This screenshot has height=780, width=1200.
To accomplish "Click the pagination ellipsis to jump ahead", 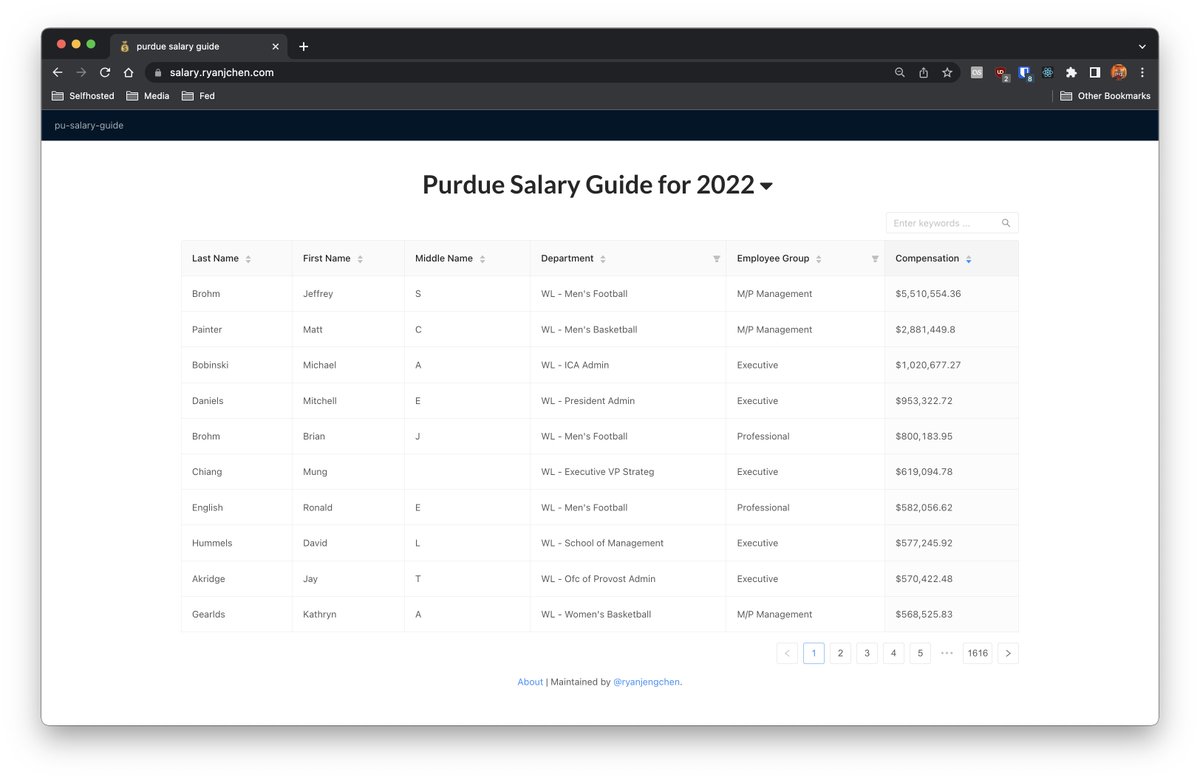I will [947, 653].
